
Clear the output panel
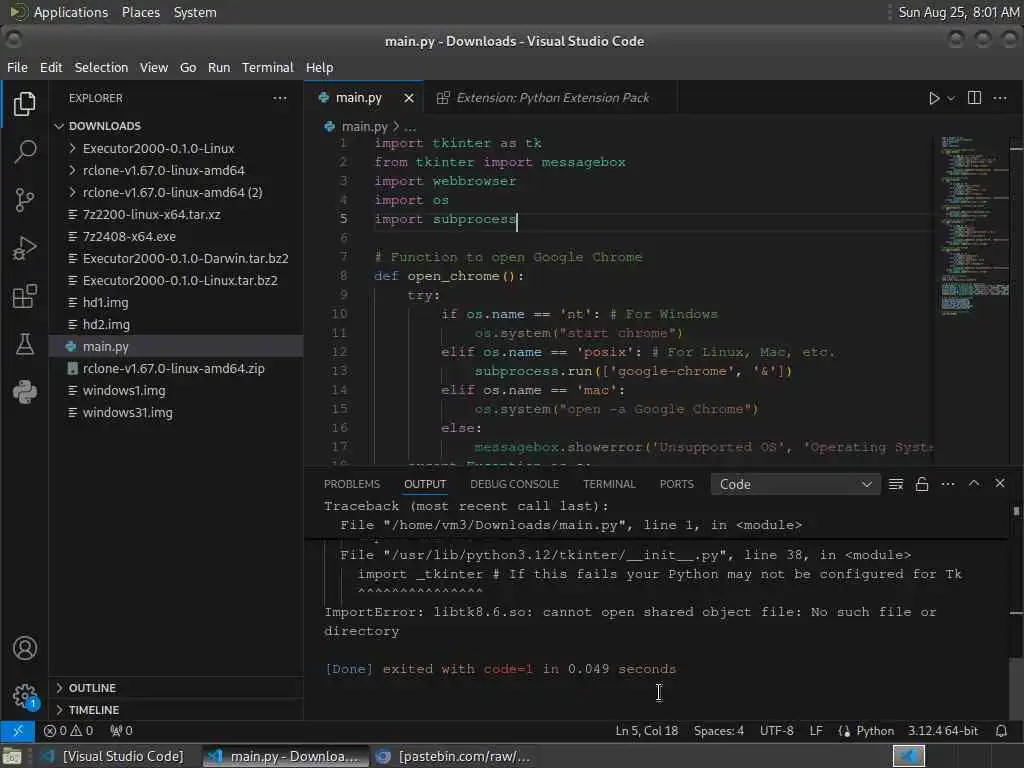(896, 484)
